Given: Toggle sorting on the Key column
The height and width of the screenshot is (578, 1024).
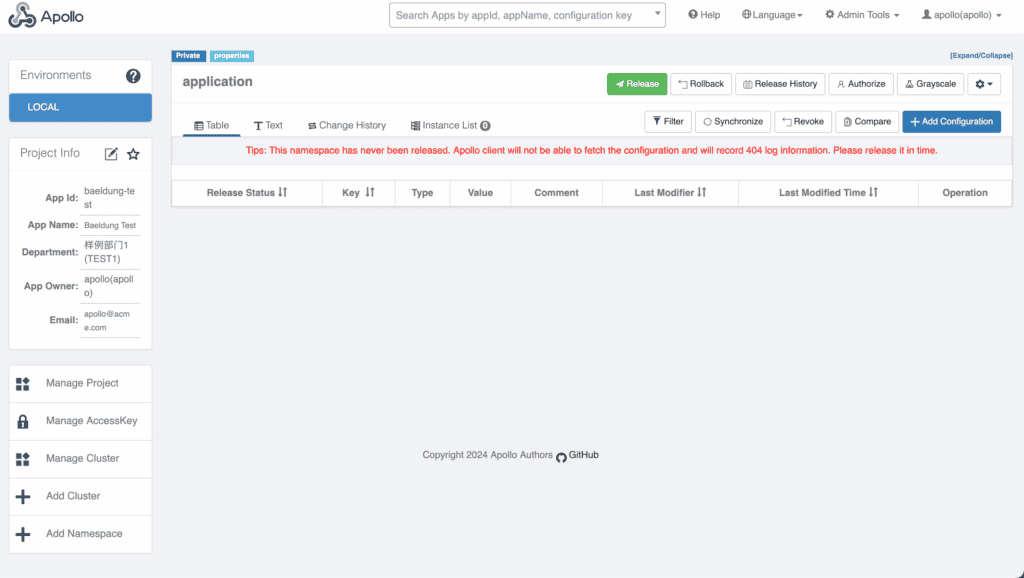Looking at the screenshot, I should point(358,193).
